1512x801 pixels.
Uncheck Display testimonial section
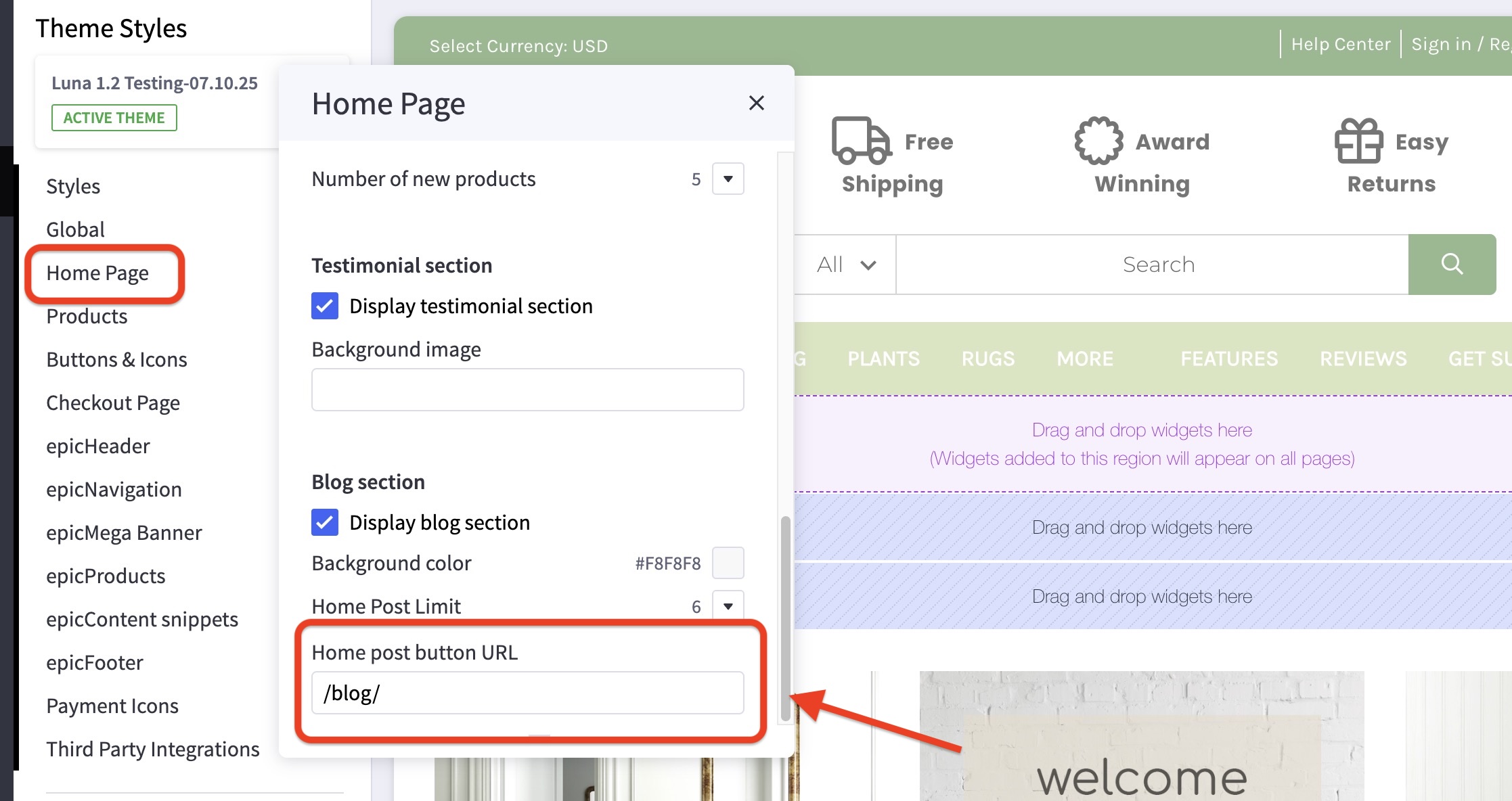(324, 306)
